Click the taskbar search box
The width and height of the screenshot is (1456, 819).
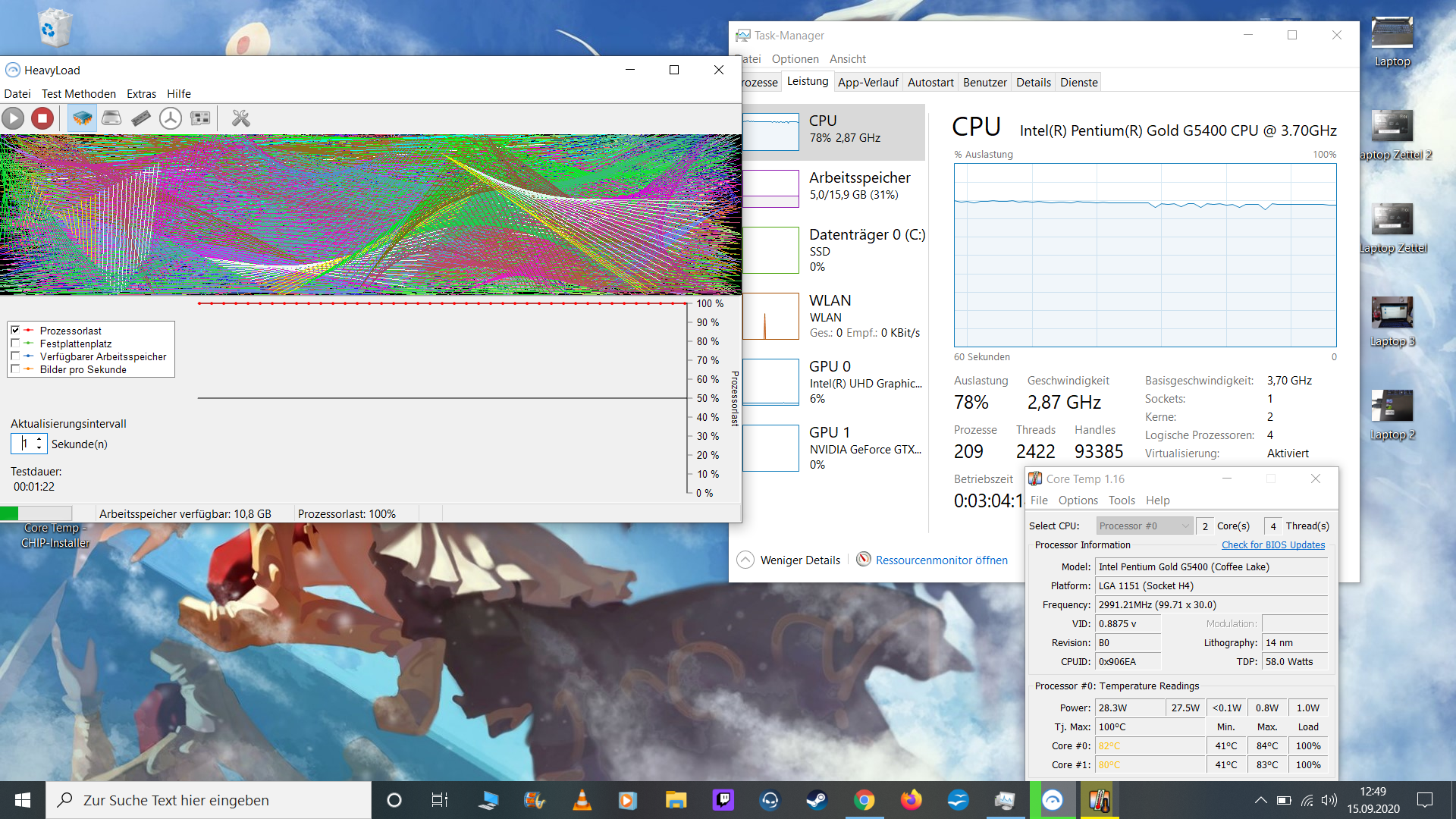click(x=209, y=800)
